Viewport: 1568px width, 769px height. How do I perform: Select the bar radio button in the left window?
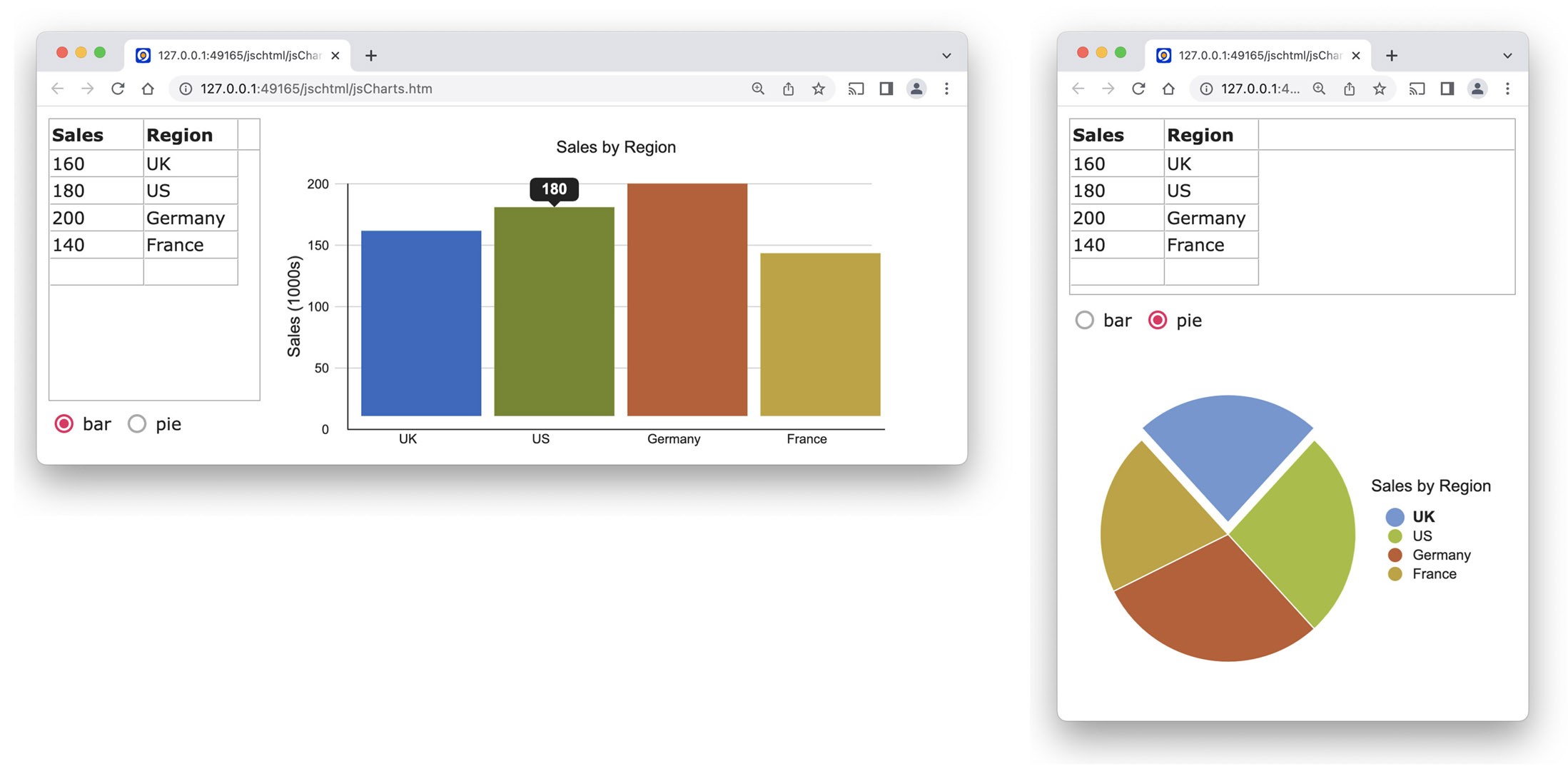[64, 423]
